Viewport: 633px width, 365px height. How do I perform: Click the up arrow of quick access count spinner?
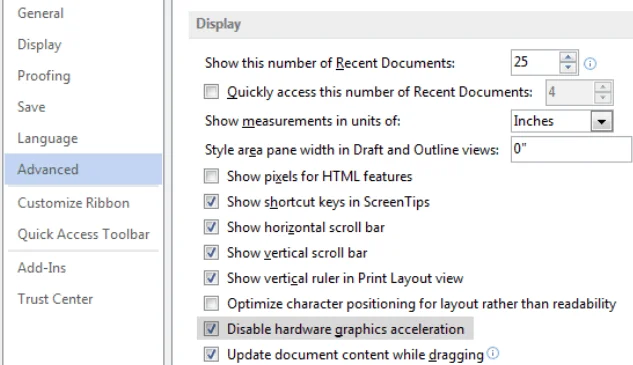pyautogui.click(x=603, y=87)
